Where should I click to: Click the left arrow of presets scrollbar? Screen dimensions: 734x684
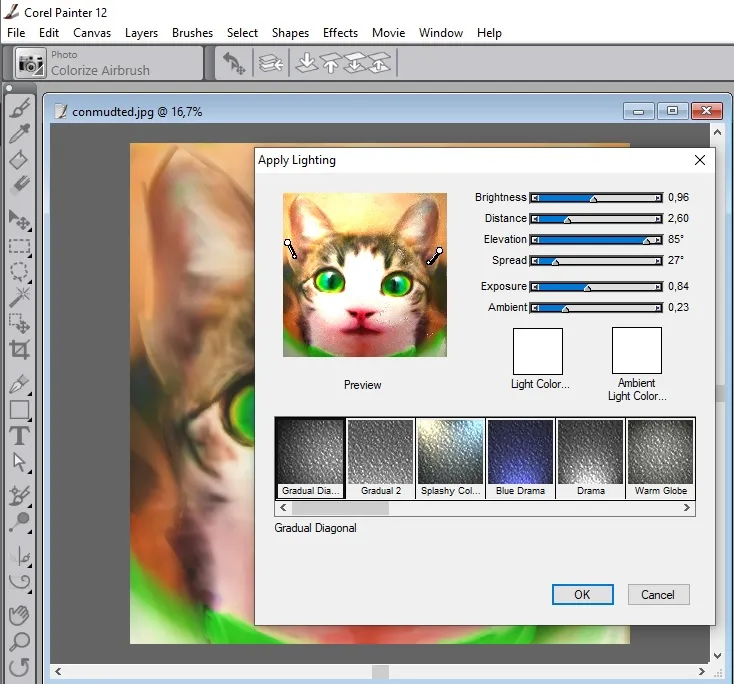(x=283, y=508)
